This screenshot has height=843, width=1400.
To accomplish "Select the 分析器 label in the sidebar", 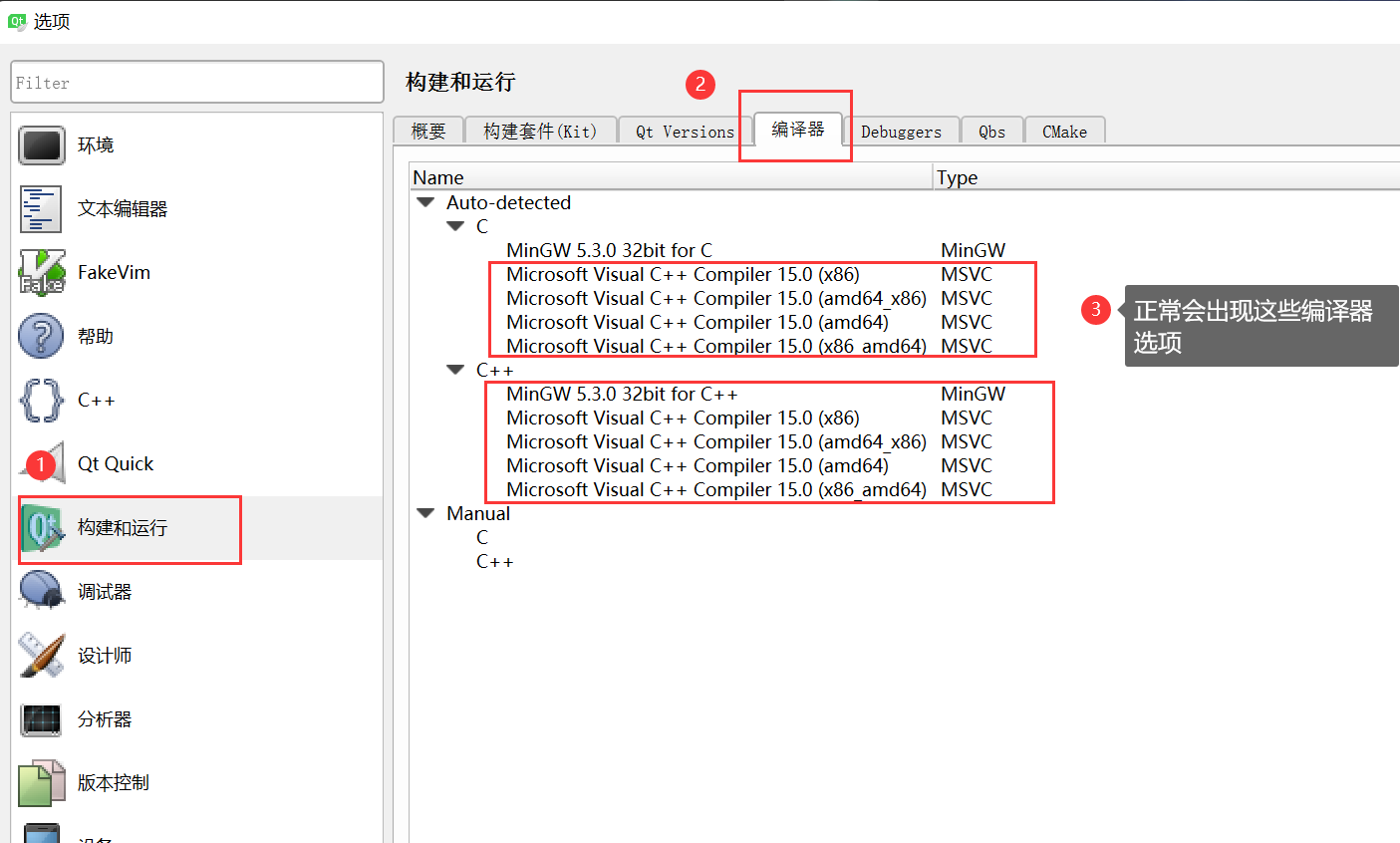I will click(105, 719).
